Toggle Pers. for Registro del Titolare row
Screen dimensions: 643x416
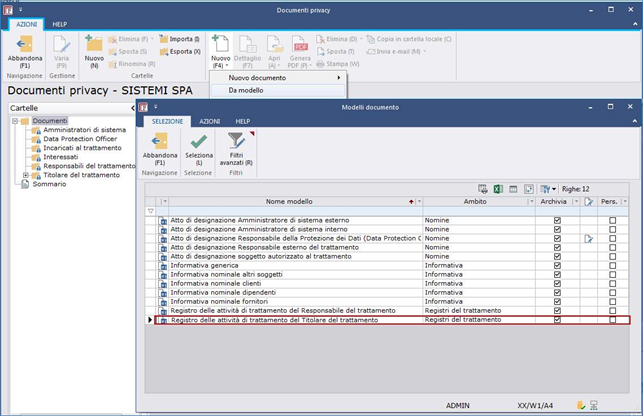[x=613, y=320]
